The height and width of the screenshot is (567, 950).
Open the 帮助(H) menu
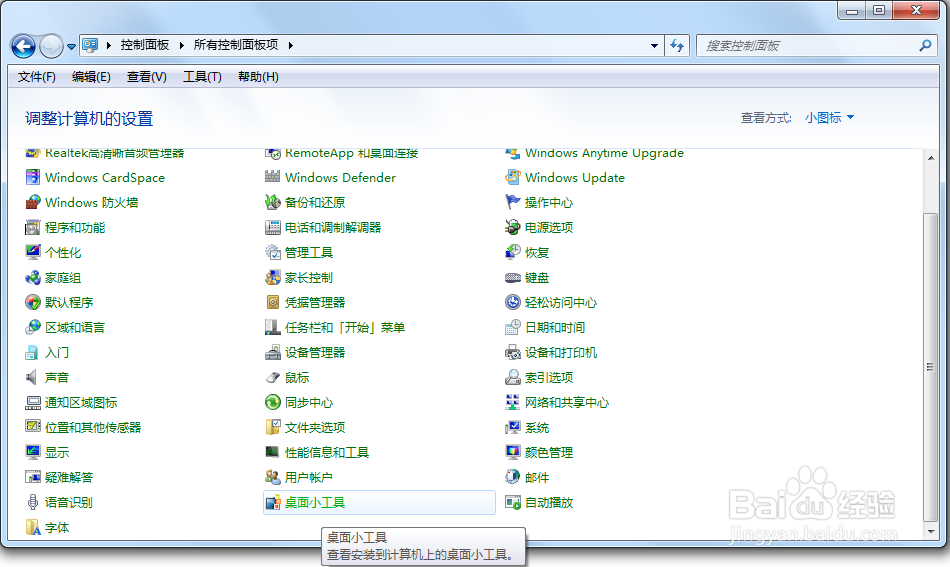pyautogui.click(x=258, y=77)
